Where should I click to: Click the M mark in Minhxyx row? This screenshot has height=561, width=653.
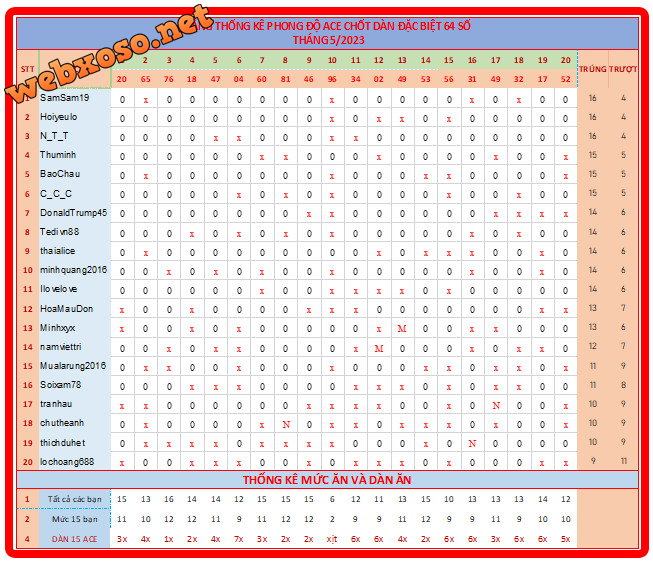pos(402,329)
